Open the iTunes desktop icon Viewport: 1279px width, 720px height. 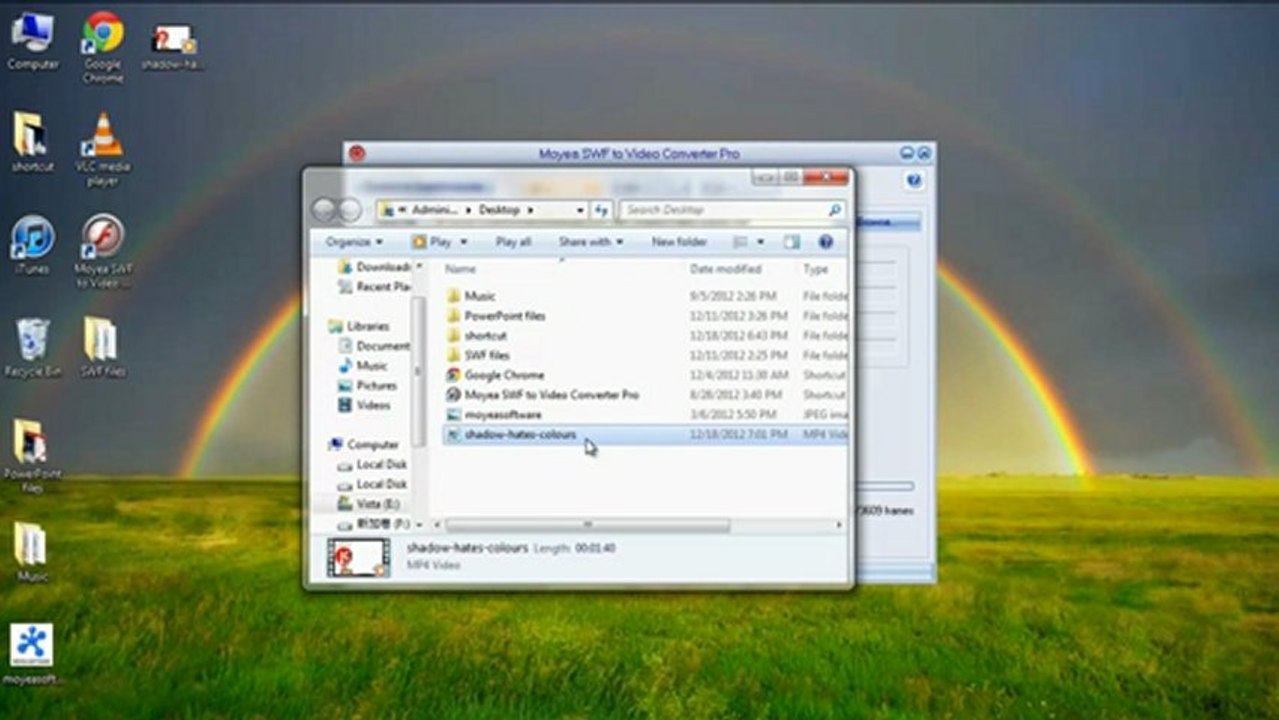pos(32,245)
